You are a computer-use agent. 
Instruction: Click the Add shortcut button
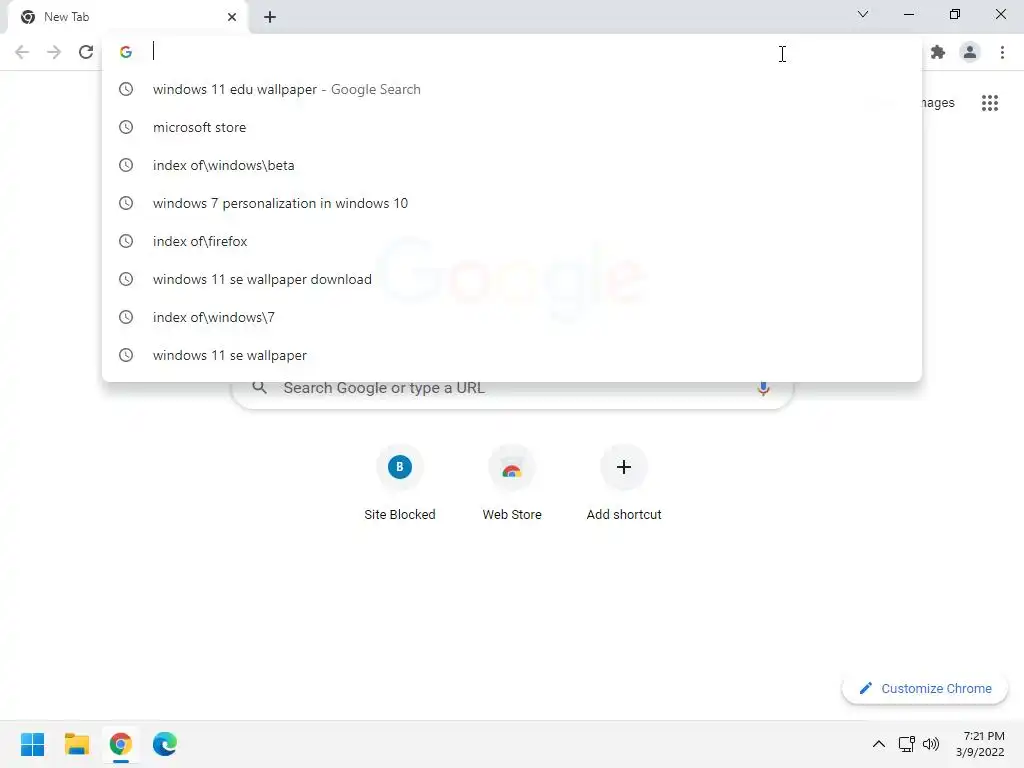coord(624,482)
